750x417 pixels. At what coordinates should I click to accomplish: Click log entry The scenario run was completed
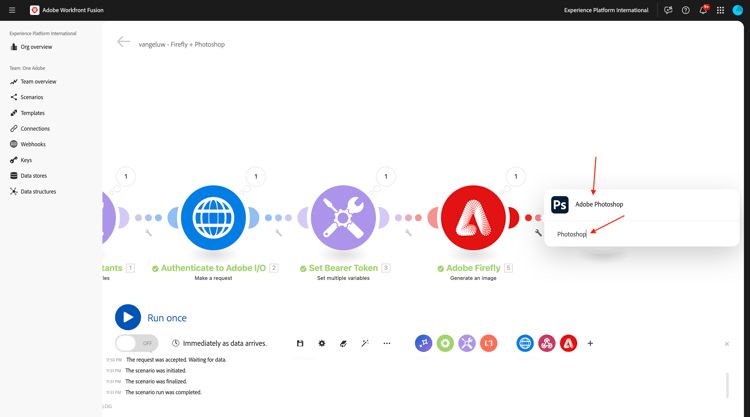click(163, 392)
